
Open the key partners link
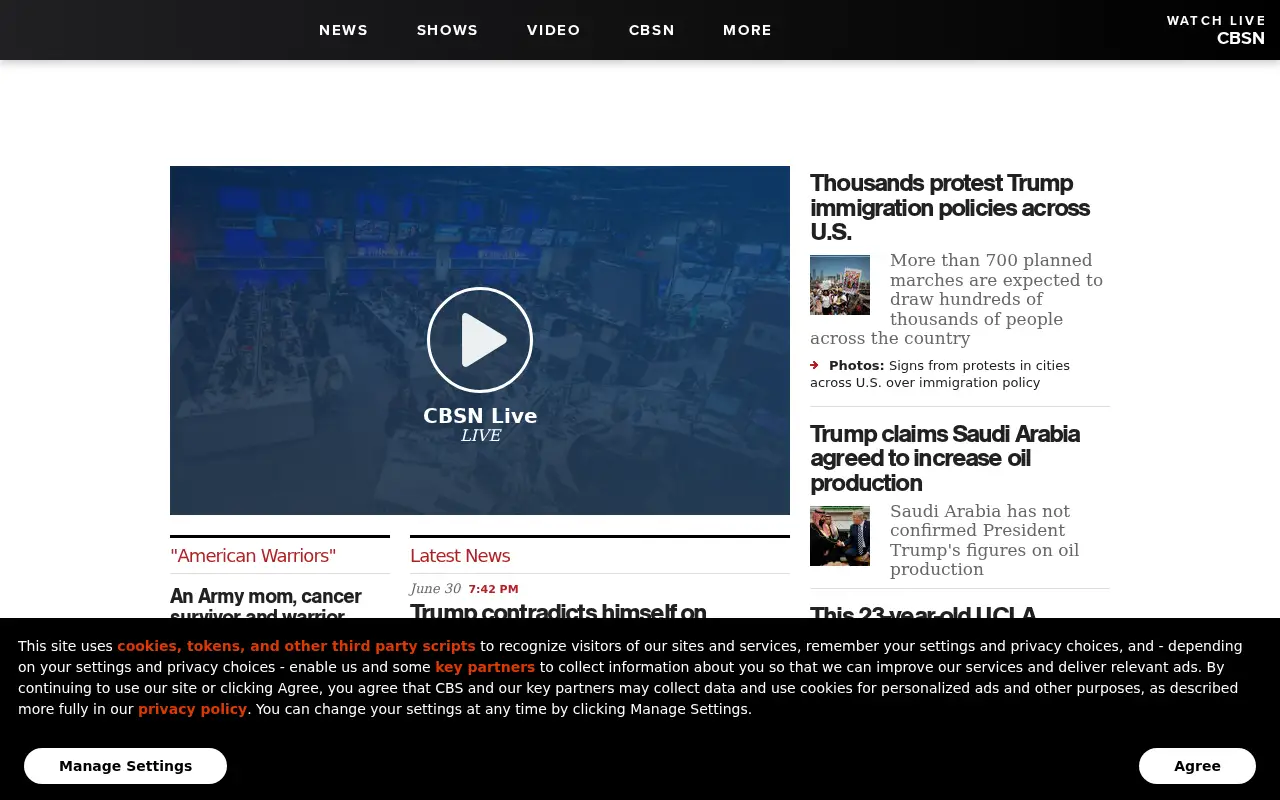click(485, 667)
